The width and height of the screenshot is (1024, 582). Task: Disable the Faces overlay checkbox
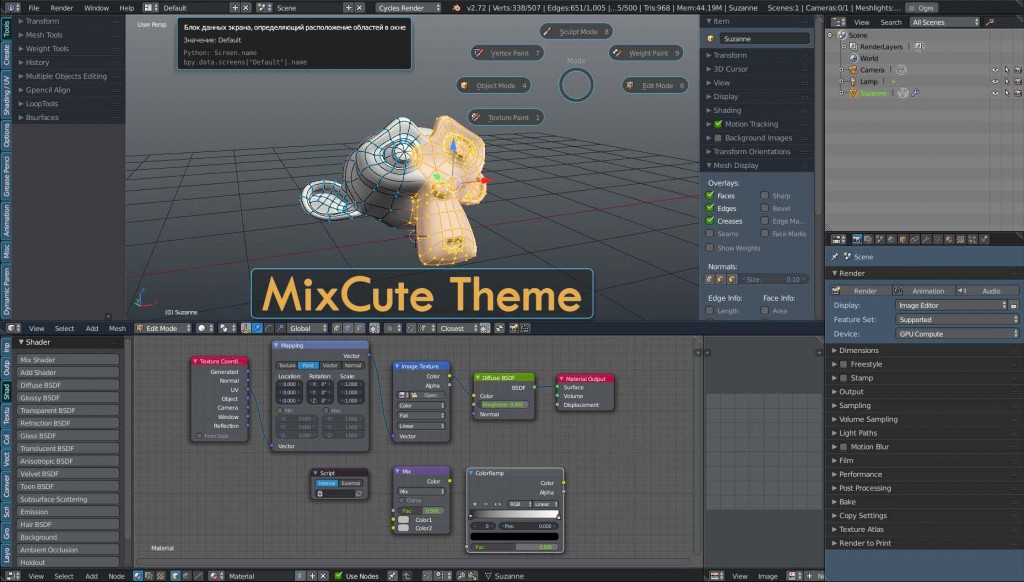709,196
